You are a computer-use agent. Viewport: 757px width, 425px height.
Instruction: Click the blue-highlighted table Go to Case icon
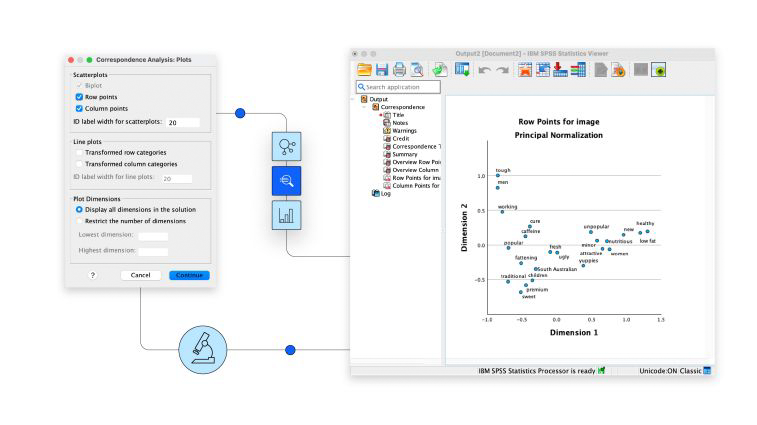pos(543,70)
